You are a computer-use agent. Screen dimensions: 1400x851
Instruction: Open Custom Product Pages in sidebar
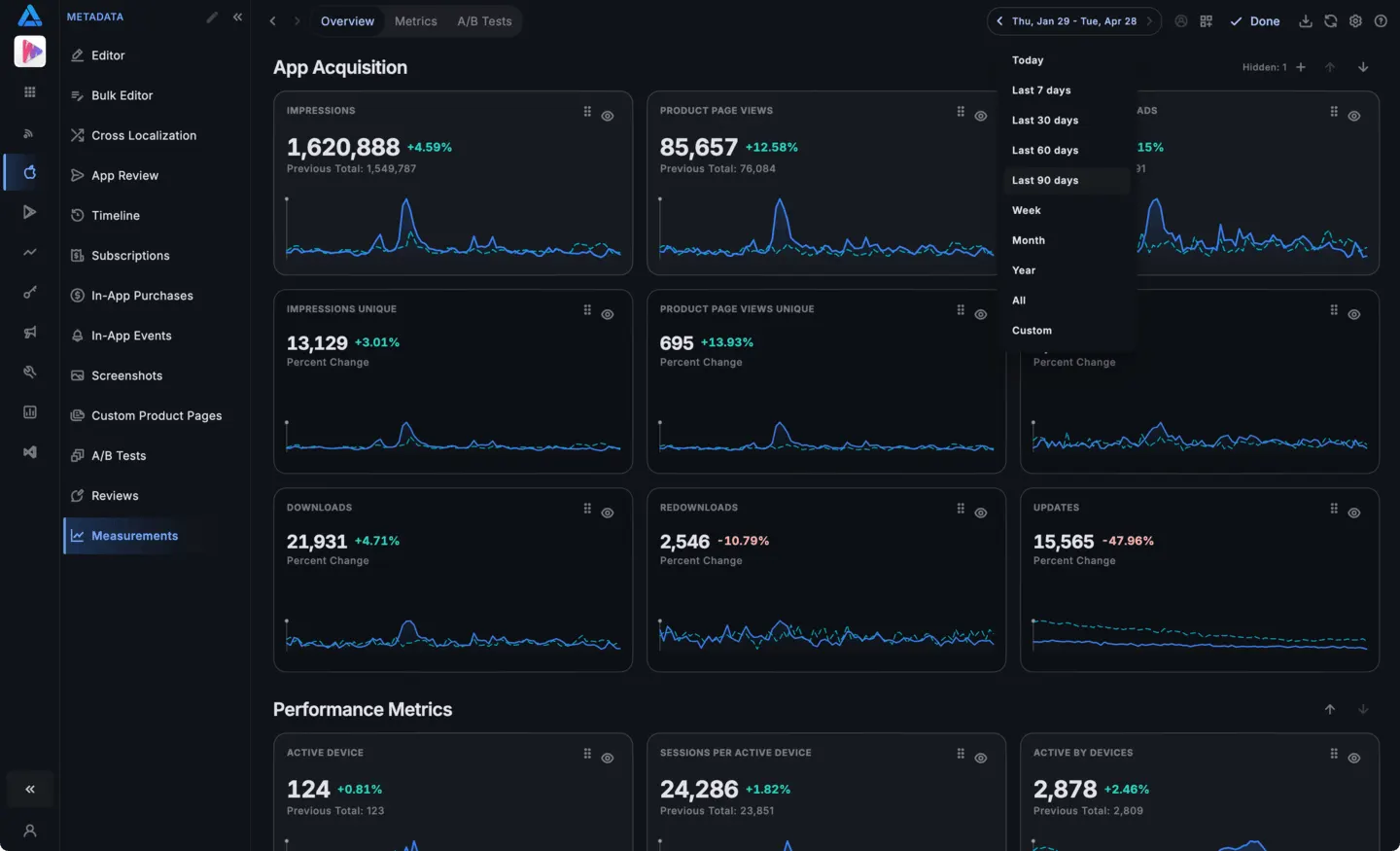[157, 415]
